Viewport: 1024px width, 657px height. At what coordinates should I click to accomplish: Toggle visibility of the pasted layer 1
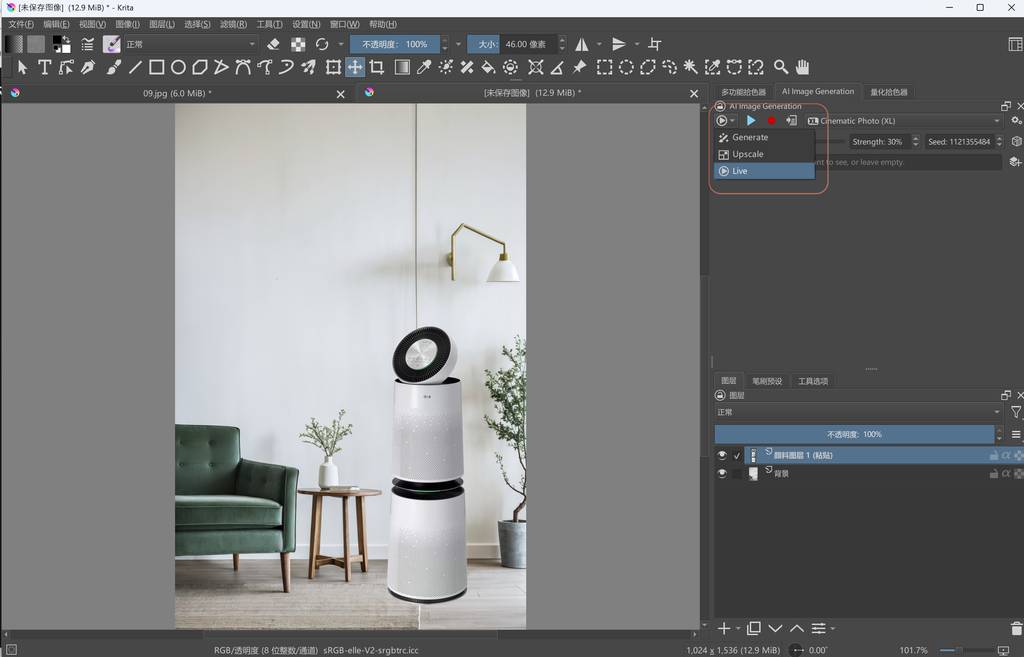click(x=722, y=455)
